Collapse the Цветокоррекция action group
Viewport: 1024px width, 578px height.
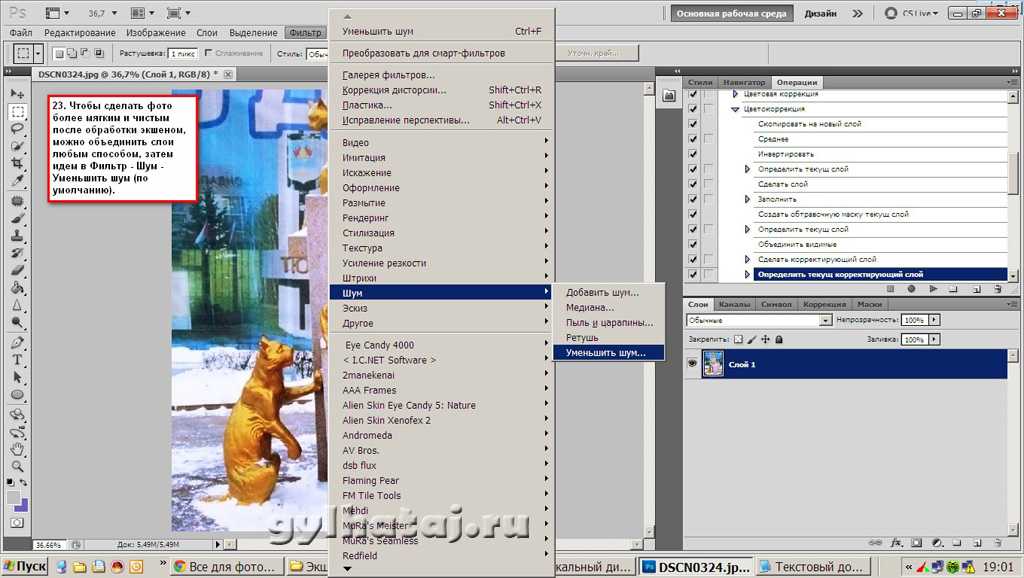(735, 109)
